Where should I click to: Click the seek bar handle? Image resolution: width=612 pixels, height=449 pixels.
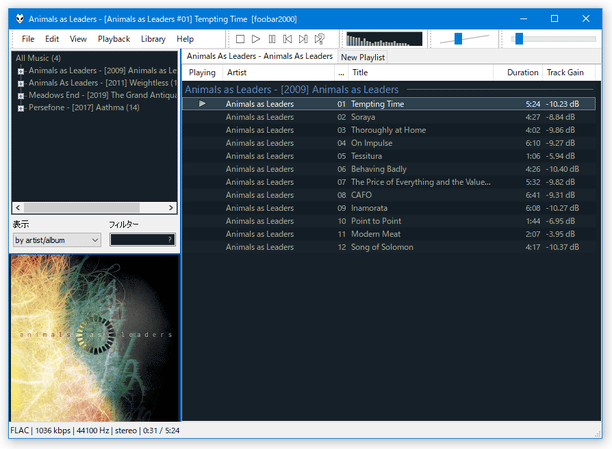[519, 38]
